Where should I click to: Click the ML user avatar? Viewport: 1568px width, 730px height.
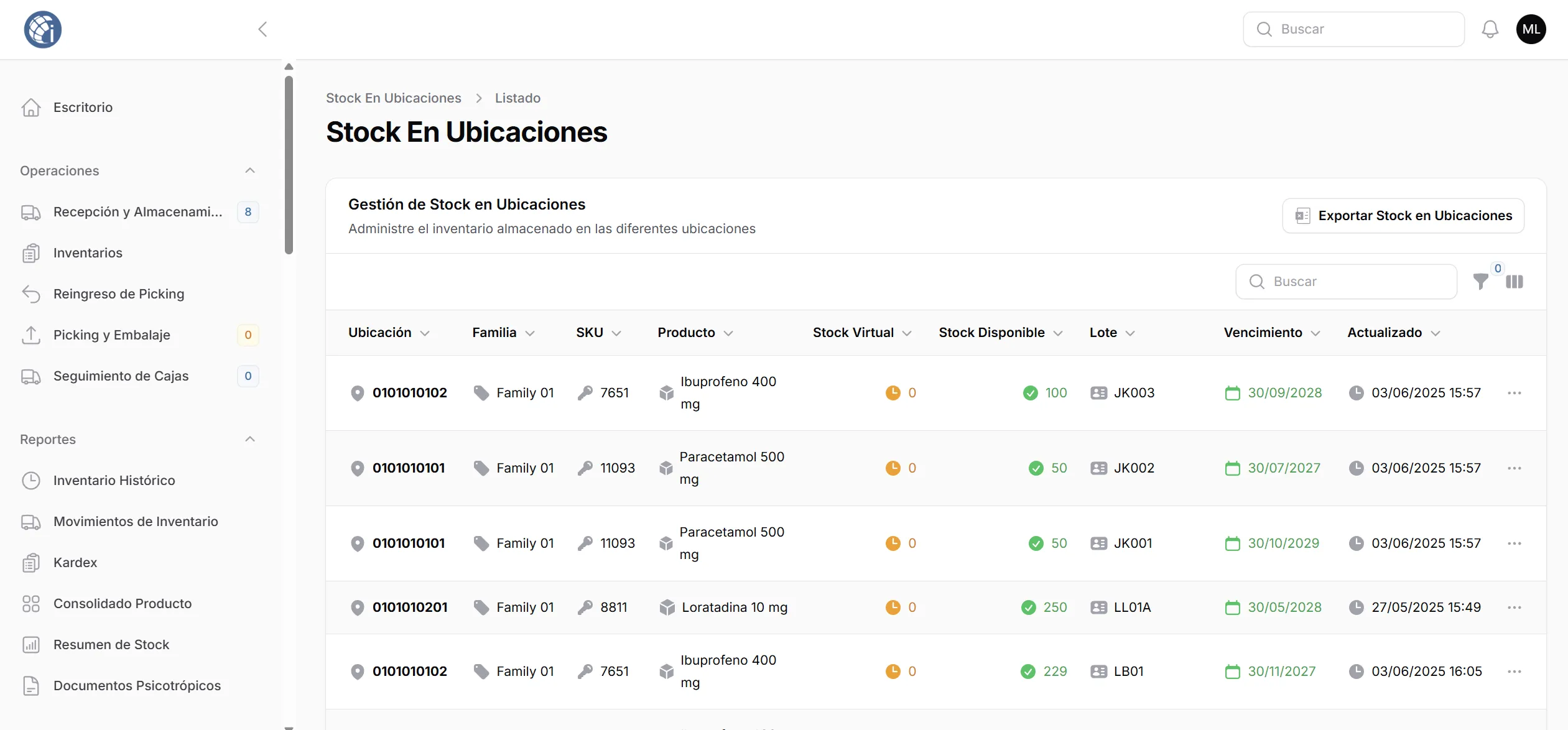[x=1531, y=29]
